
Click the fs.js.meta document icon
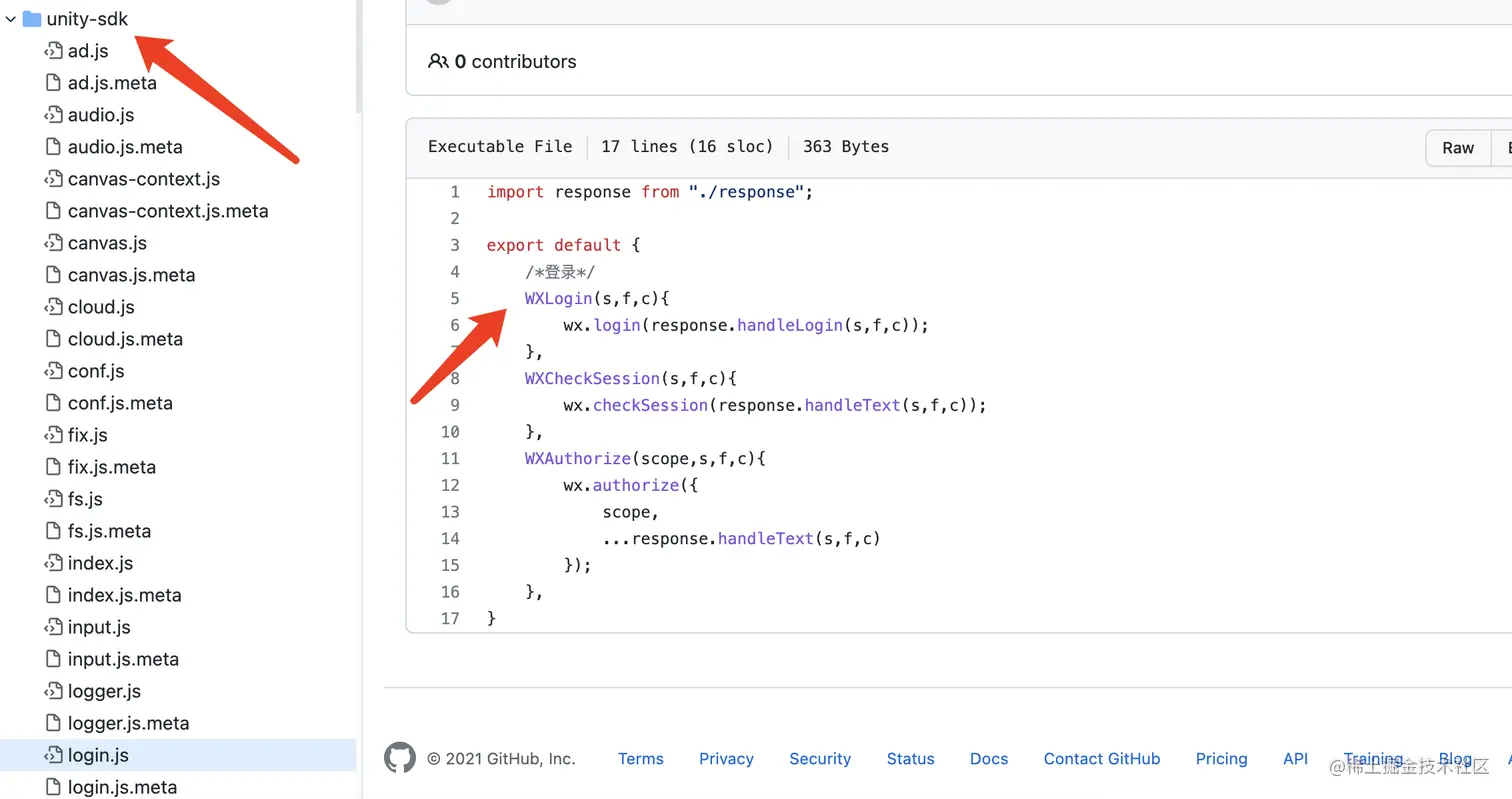click(53, 531)
